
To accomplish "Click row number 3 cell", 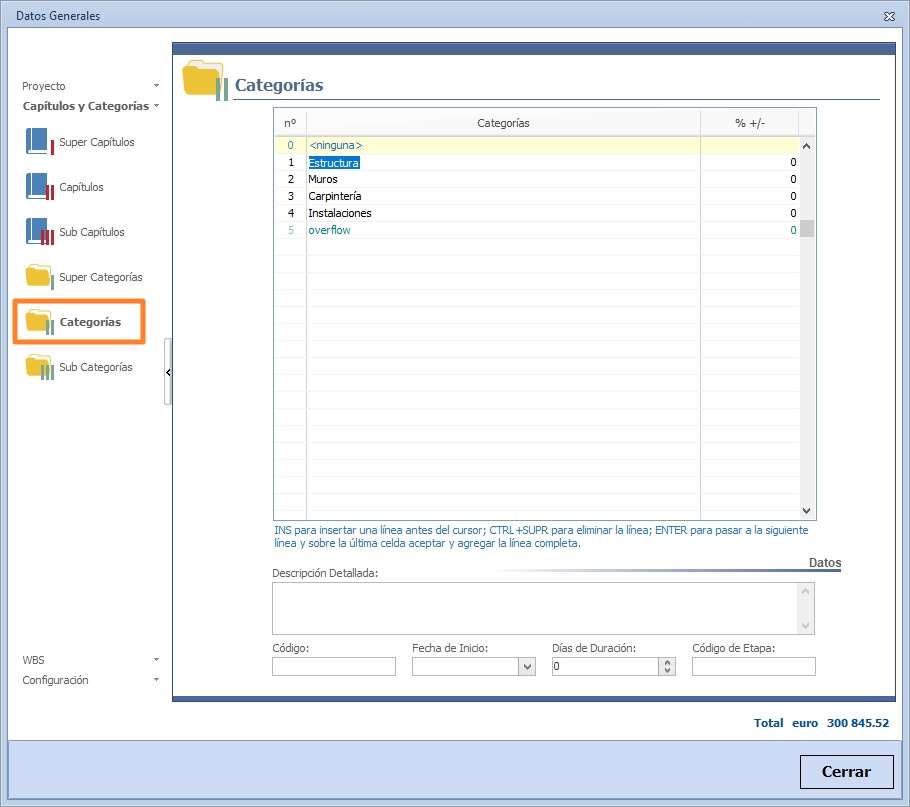I will click(290, 196).
